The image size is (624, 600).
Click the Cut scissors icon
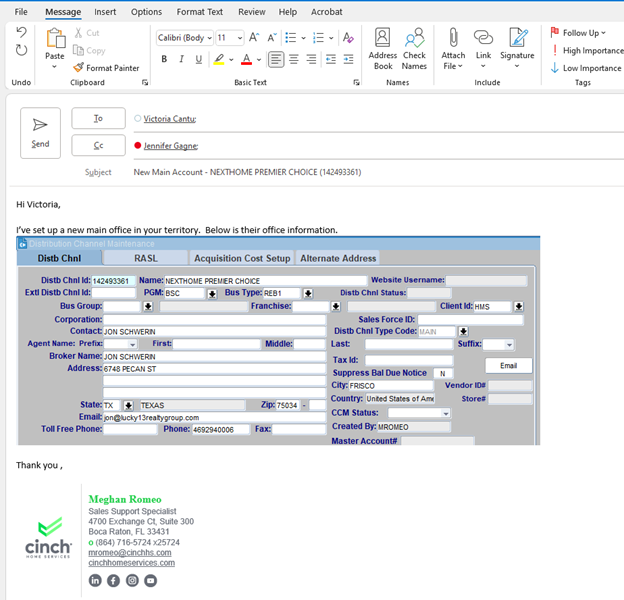coord(78,33)
